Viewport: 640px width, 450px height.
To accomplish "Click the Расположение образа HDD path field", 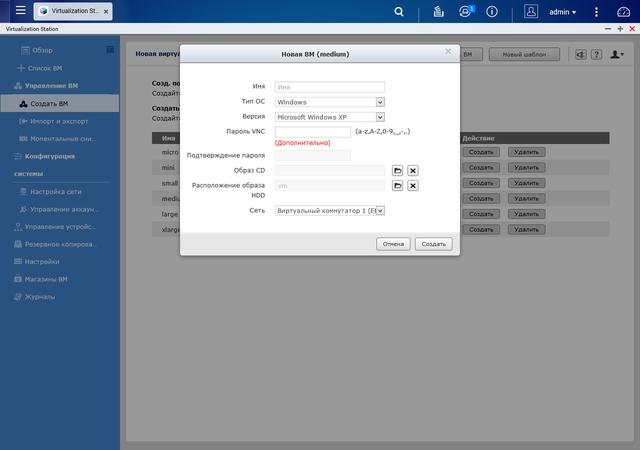I will pyautogui.click(x=329, y=186).
